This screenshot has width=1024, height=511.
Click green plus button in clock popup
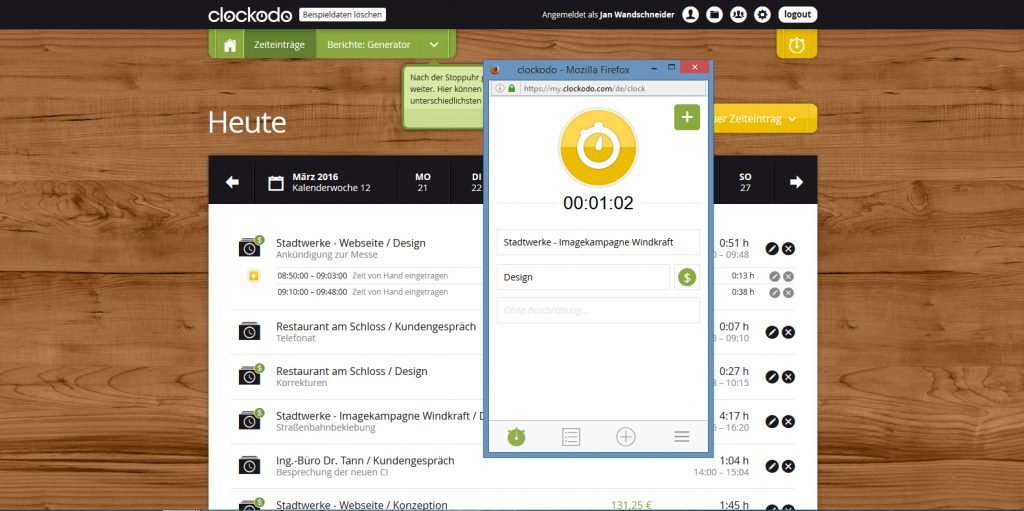[687, 117]
